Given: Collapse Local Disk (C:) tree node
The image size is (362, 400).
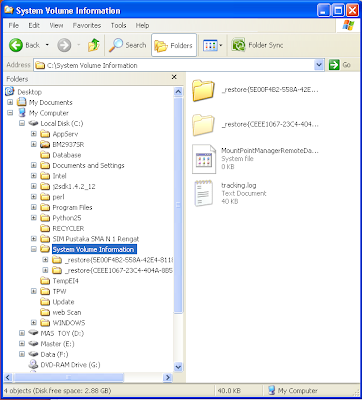Looking at the screenshot, I should click(22, 123).
